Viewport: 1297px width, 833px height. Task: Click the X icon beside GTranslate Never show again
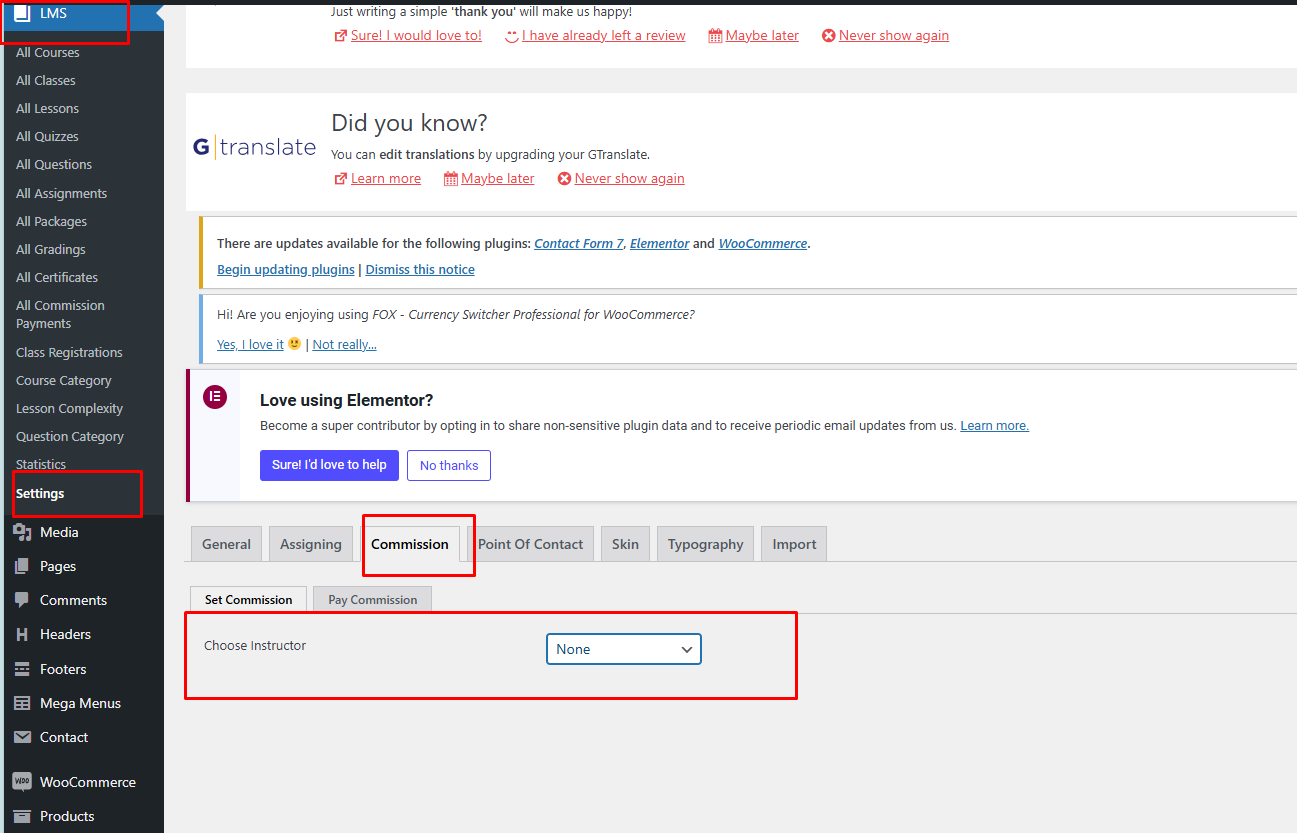564,179
